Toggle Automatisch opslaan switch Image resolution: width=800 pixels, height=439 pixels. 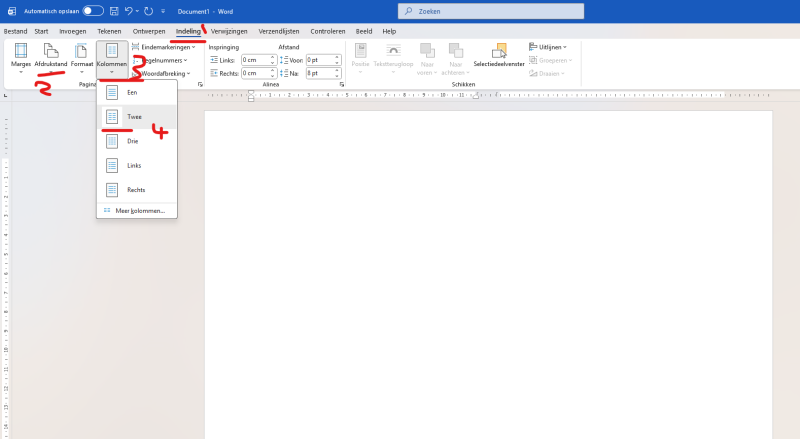93,10
